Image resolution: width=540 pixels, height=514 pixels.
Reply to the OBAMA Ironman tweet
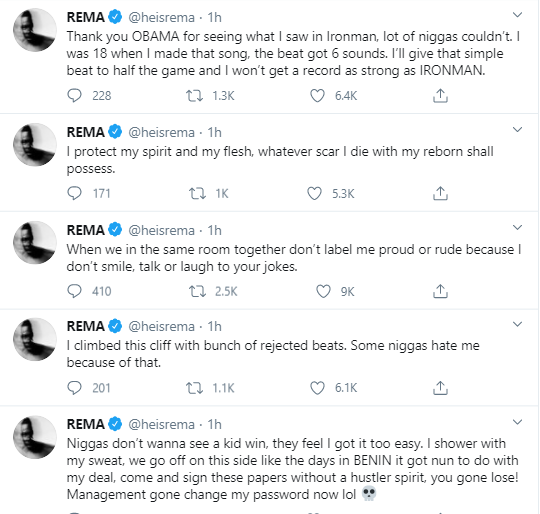74,96
